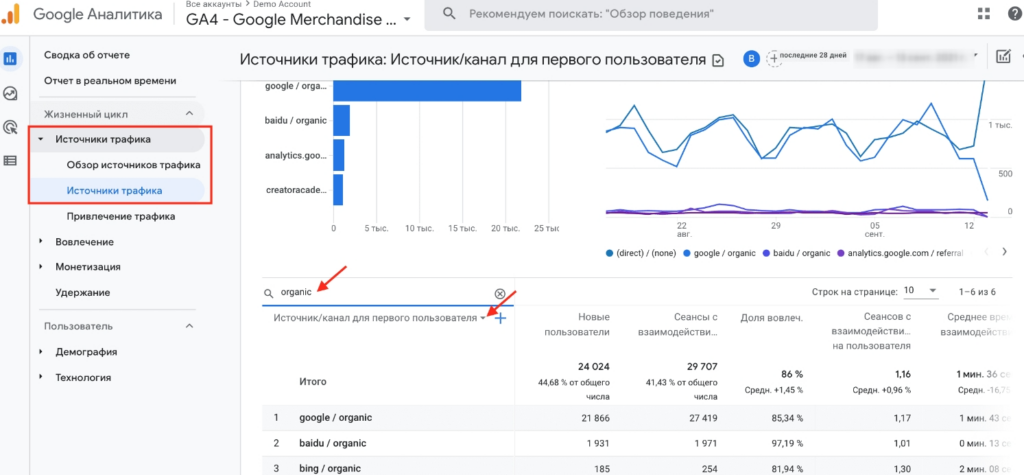The height and width of the screenshot is (475, 1024).
Task: Click the 1 931 new users cell
Action: point(597,443)
